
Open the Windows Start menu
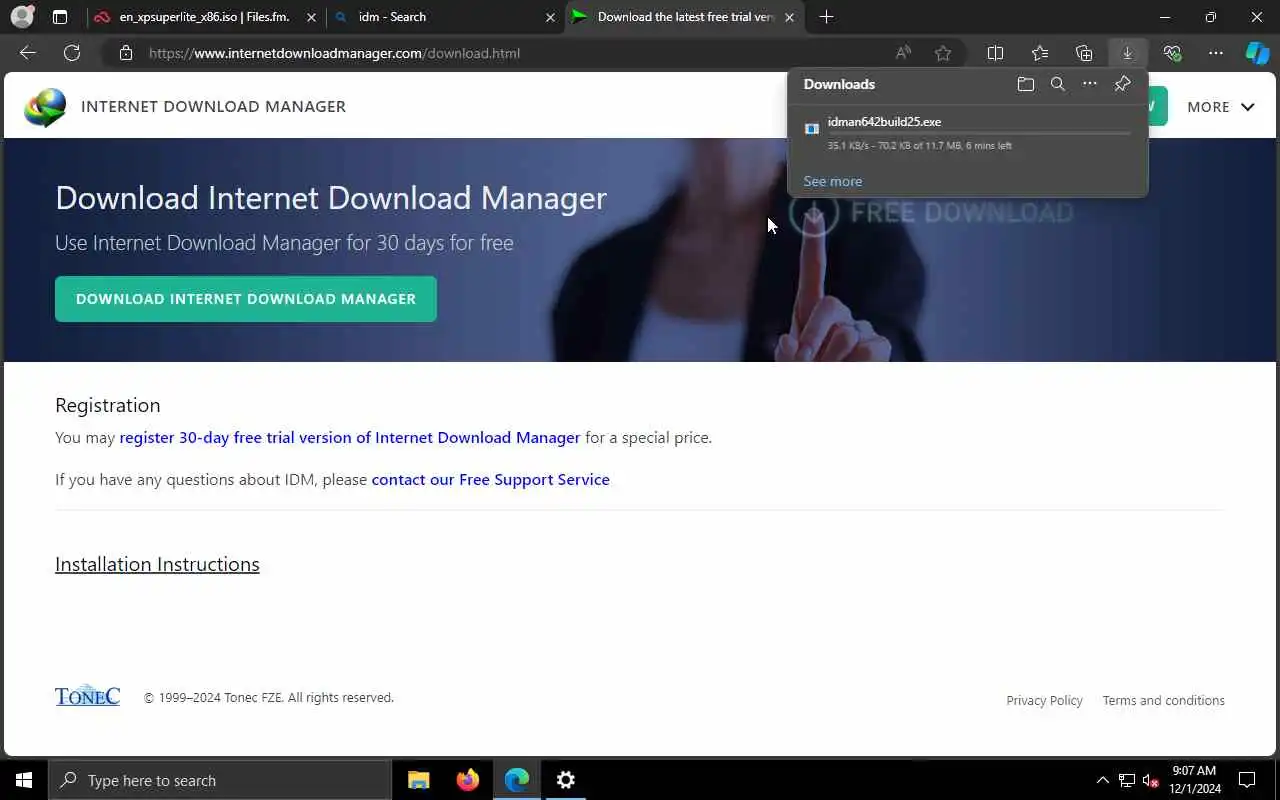pyautogui.click(x=24, y=780)
